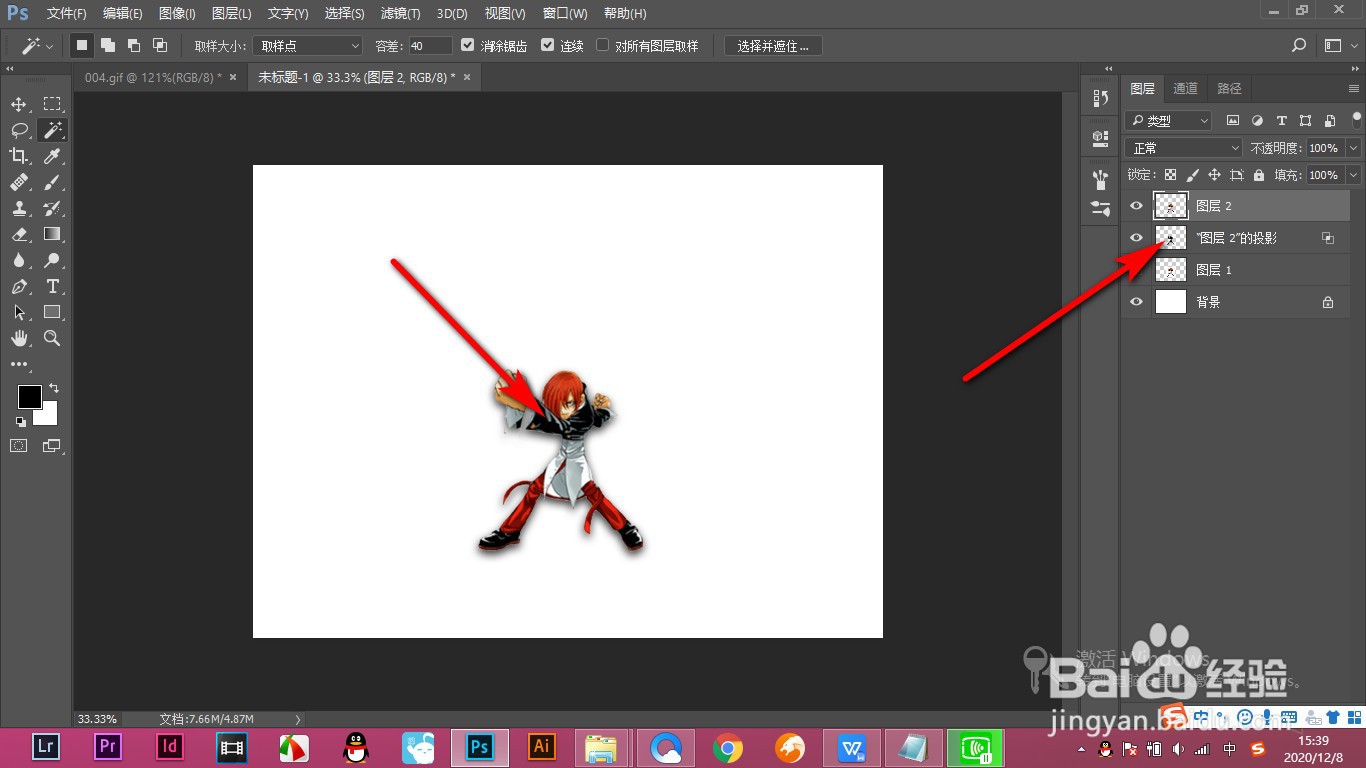Toggle Quick Mask mode
The height and width of the screenshot is (768, 1366).
tap(19, 446)
